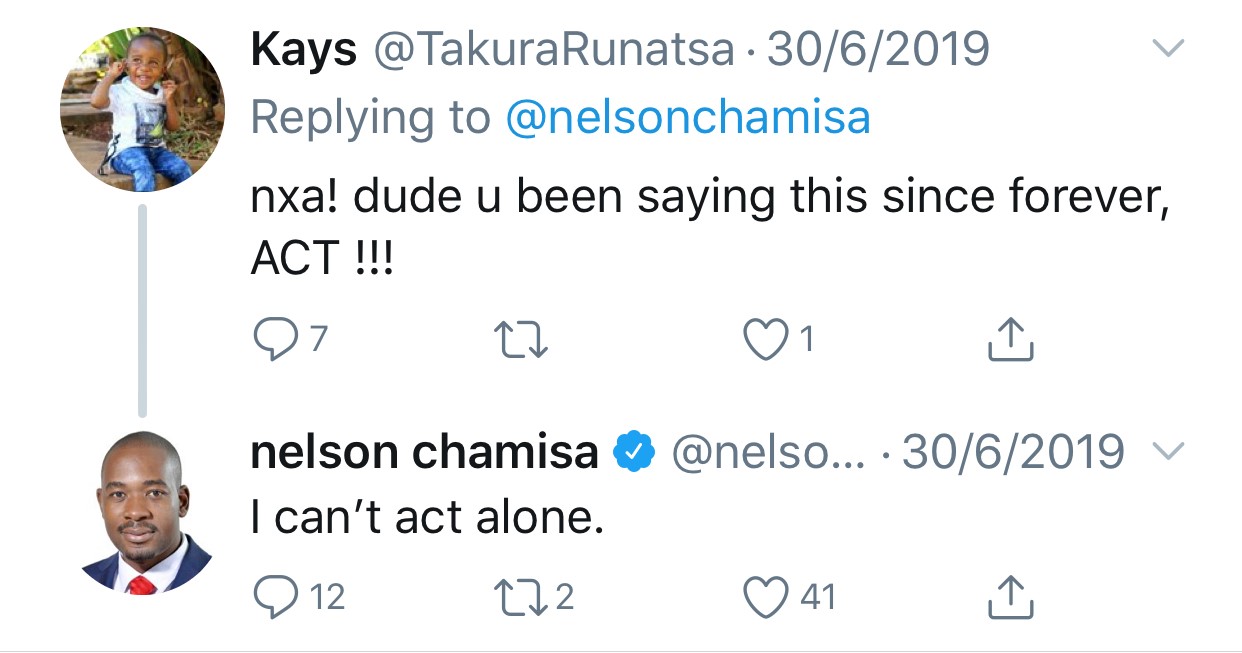
Task: Open the dropdown chevron on Kays' tweet
Action: click(x=1168, y=48)
